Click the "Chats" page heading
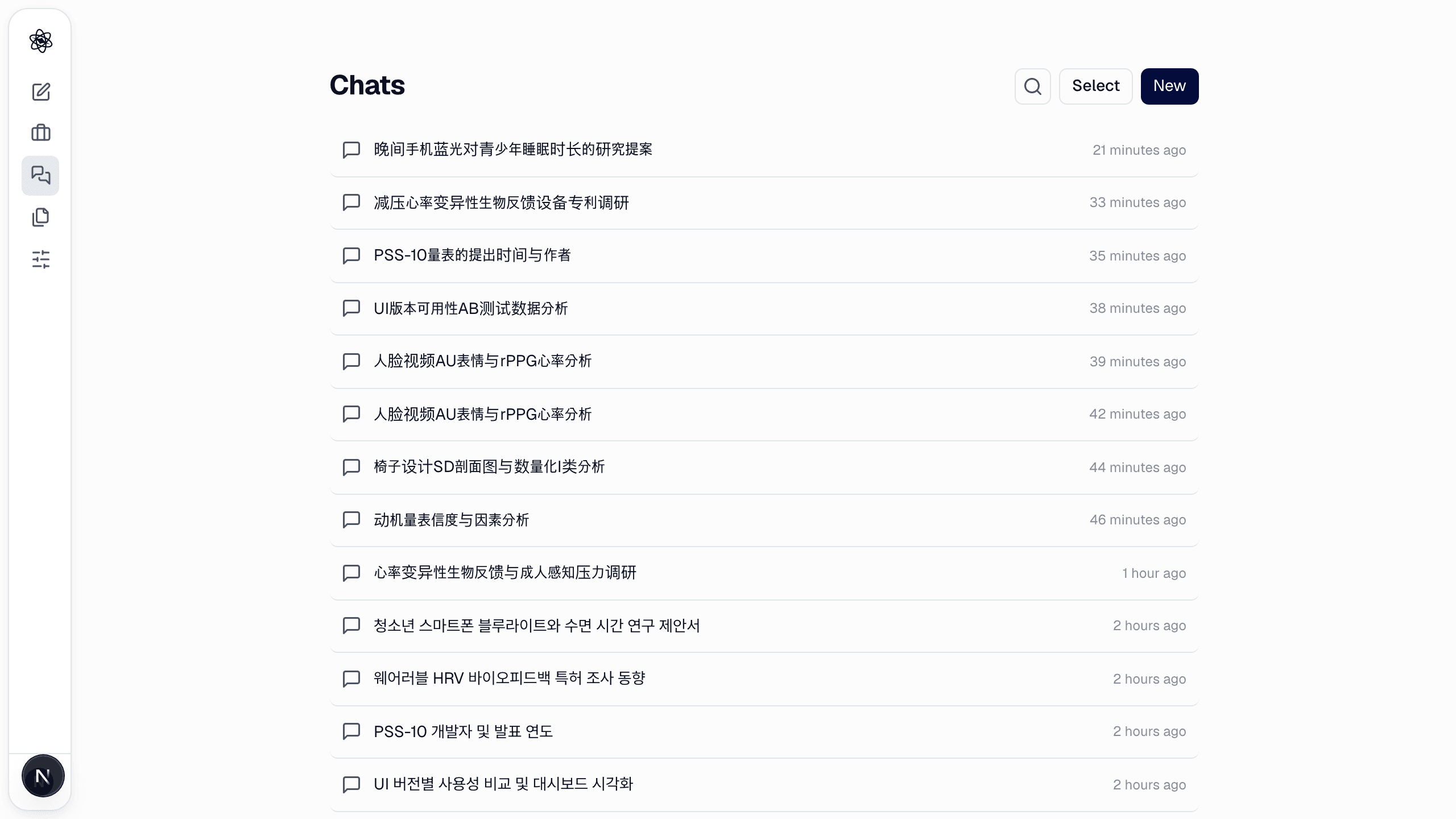1456x819 pixels. pos(367,85)
